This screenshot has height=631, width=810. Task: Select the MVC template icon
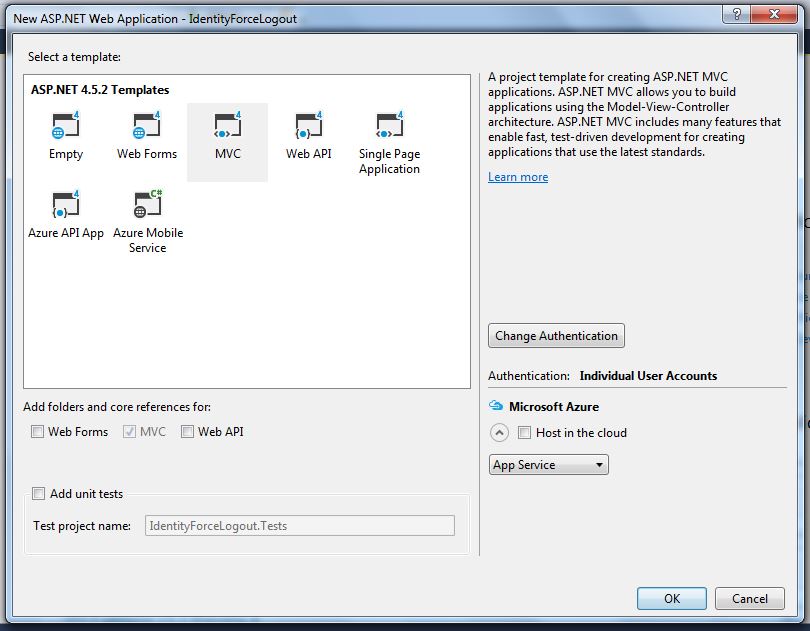(228, 126)
